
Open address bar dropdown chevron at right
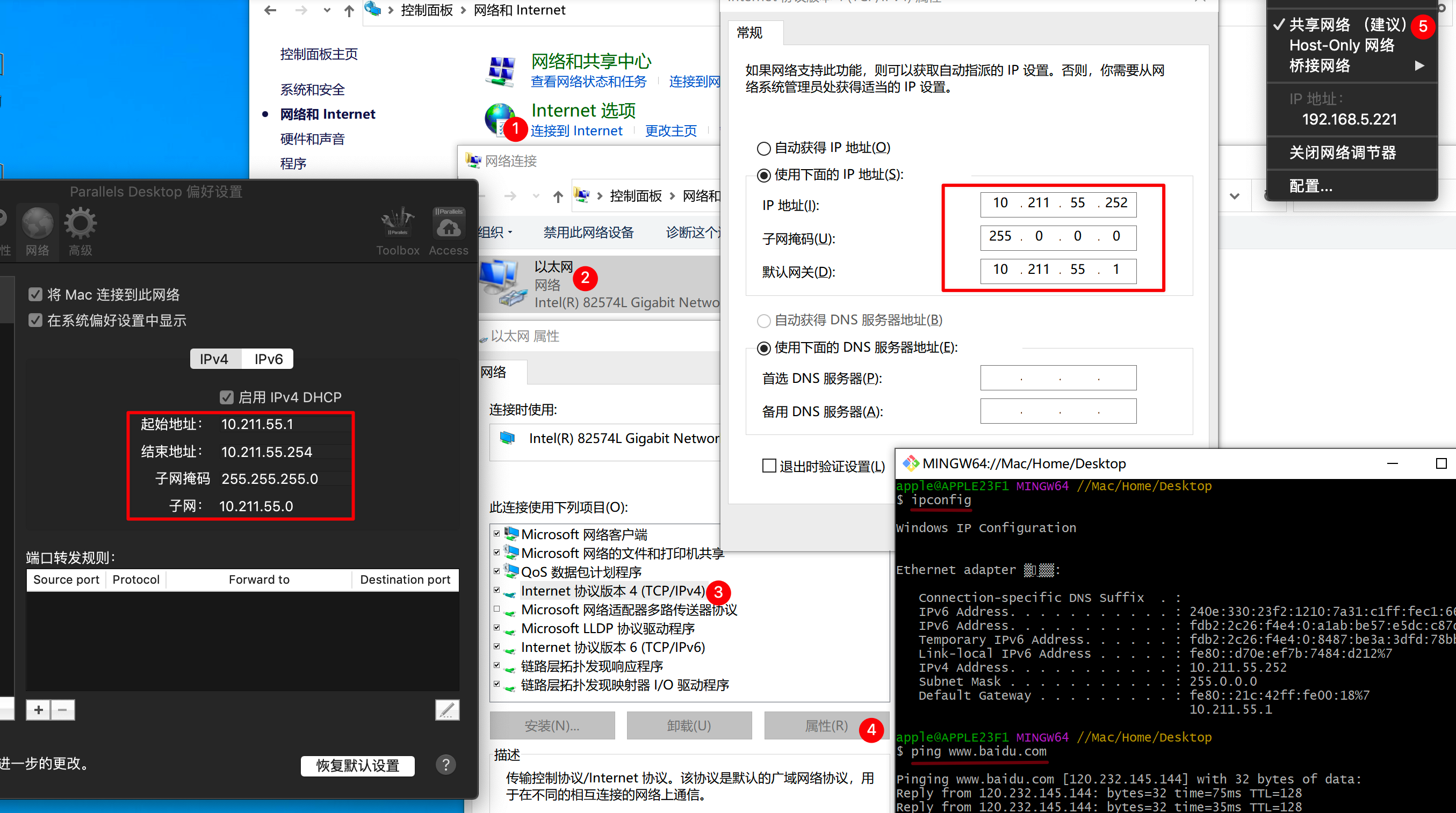pos(1235,196)
